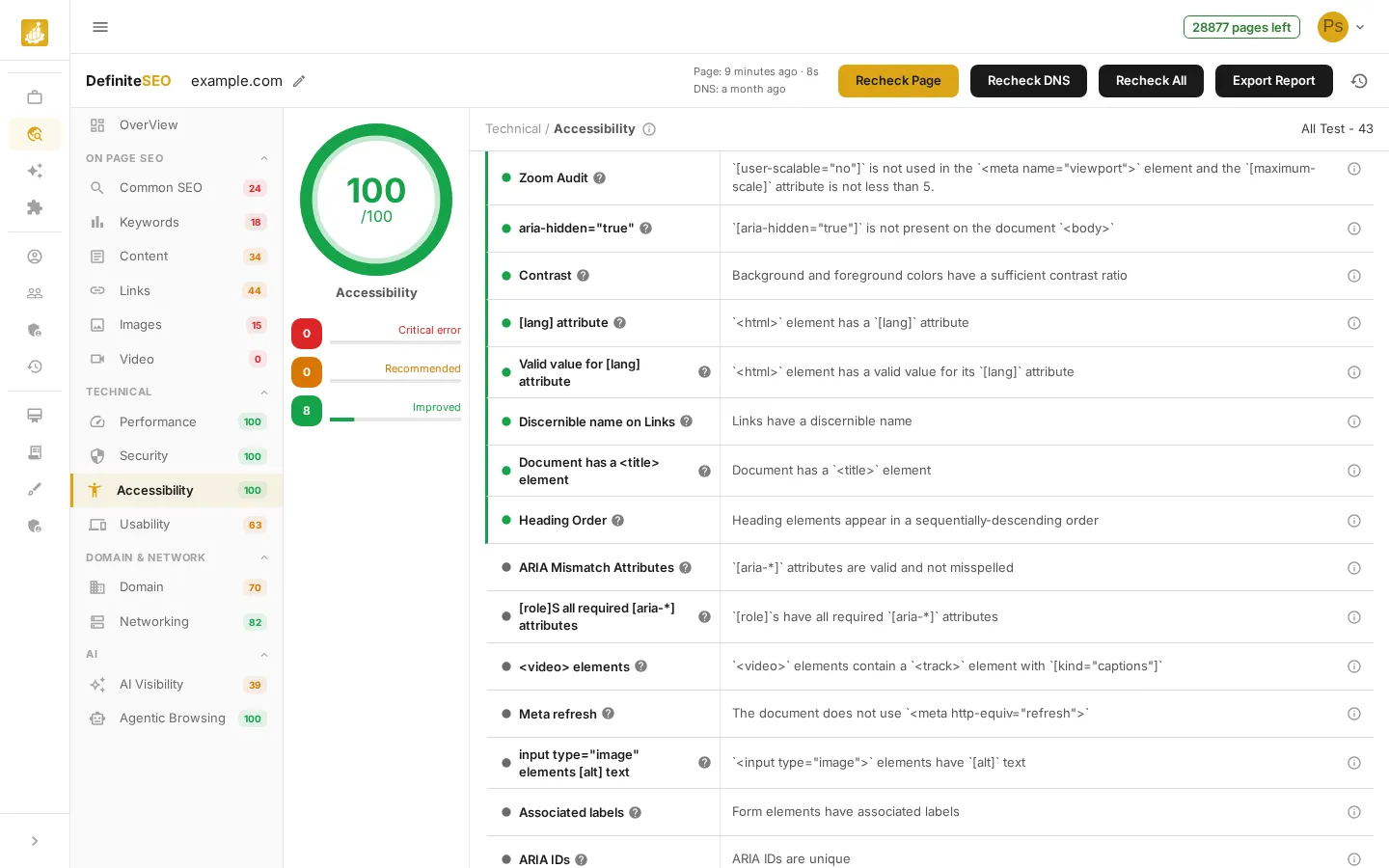Image resolution: width=1389 pixels, height=868 pixels.
Task: Open the info icon at the end of the Contrast row
Action: point(1354,276)
